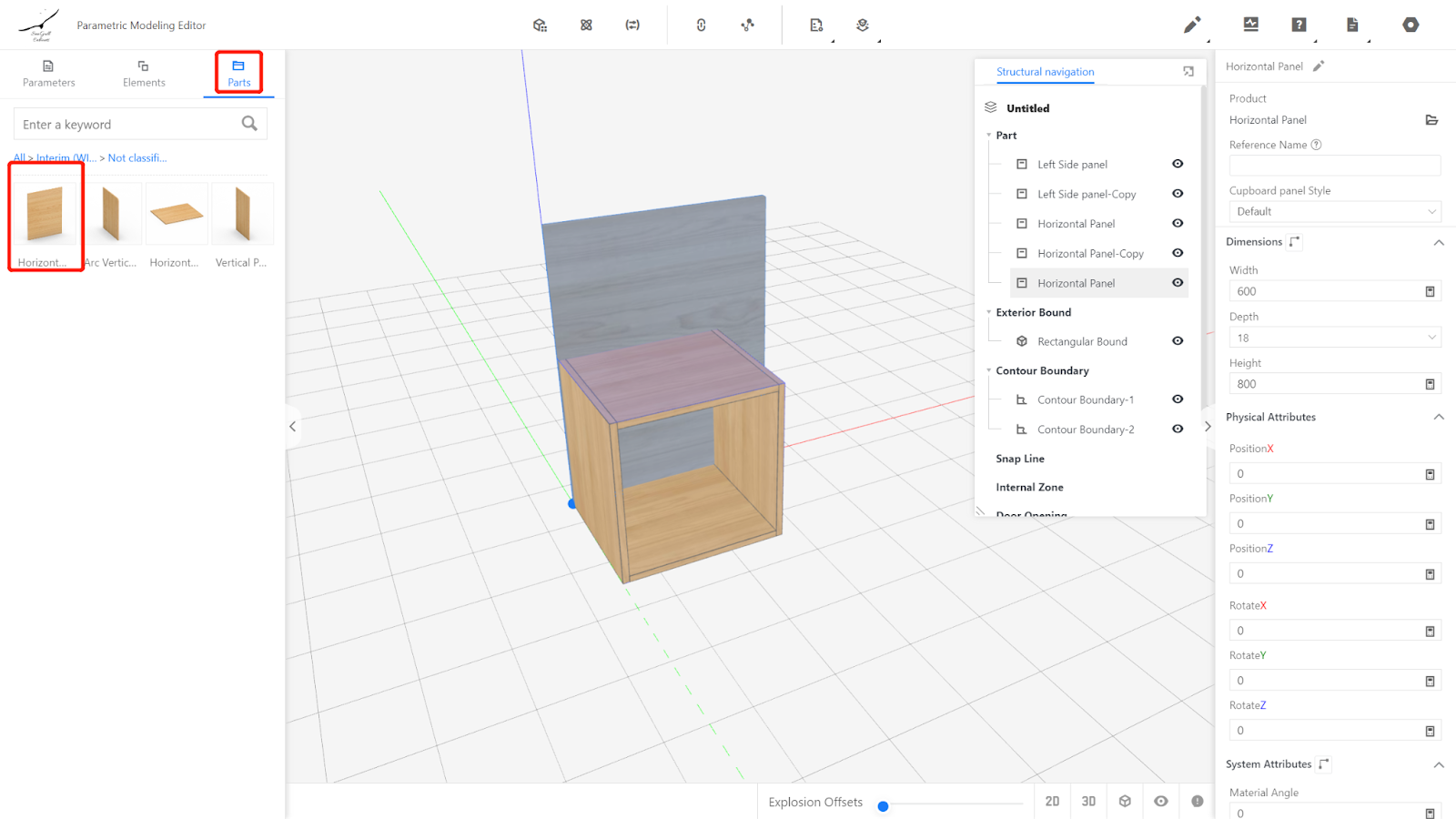
Task: Click the pencil edit tool in top toolbar
Action: coord(1191,25)
